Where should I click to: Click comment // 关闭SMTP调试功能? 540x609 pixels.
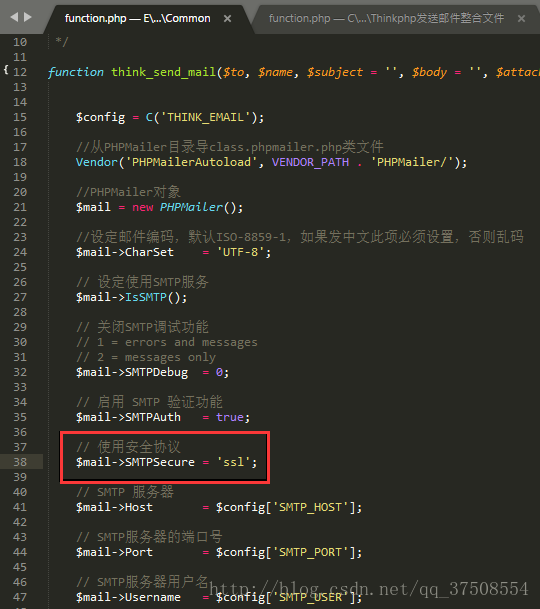[142, 327]
